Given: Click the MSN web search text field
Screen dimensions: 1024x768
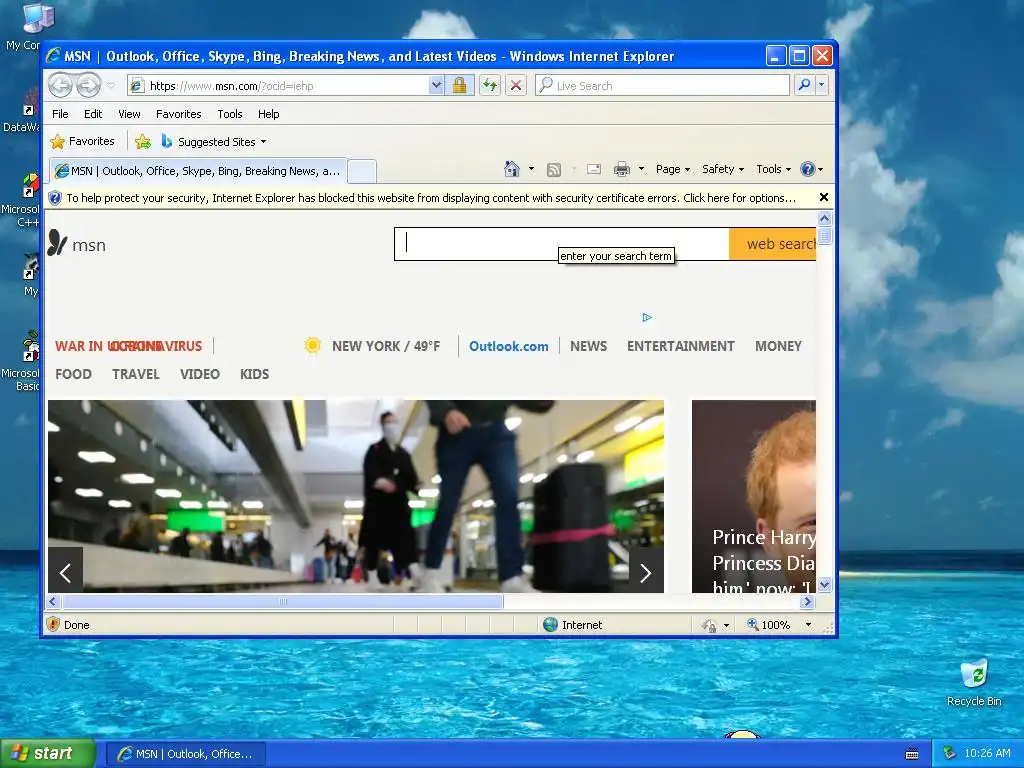Looking at the screenshot, I should click(562, 244).
